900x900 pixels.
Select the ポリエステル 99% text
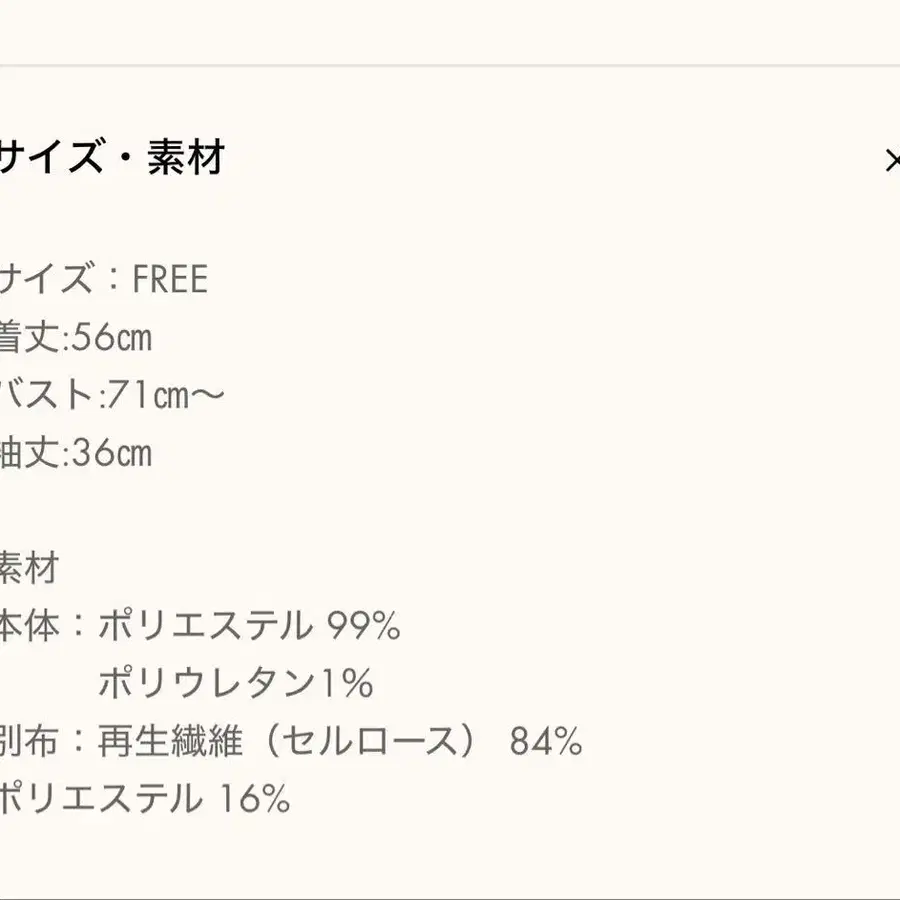249,626
